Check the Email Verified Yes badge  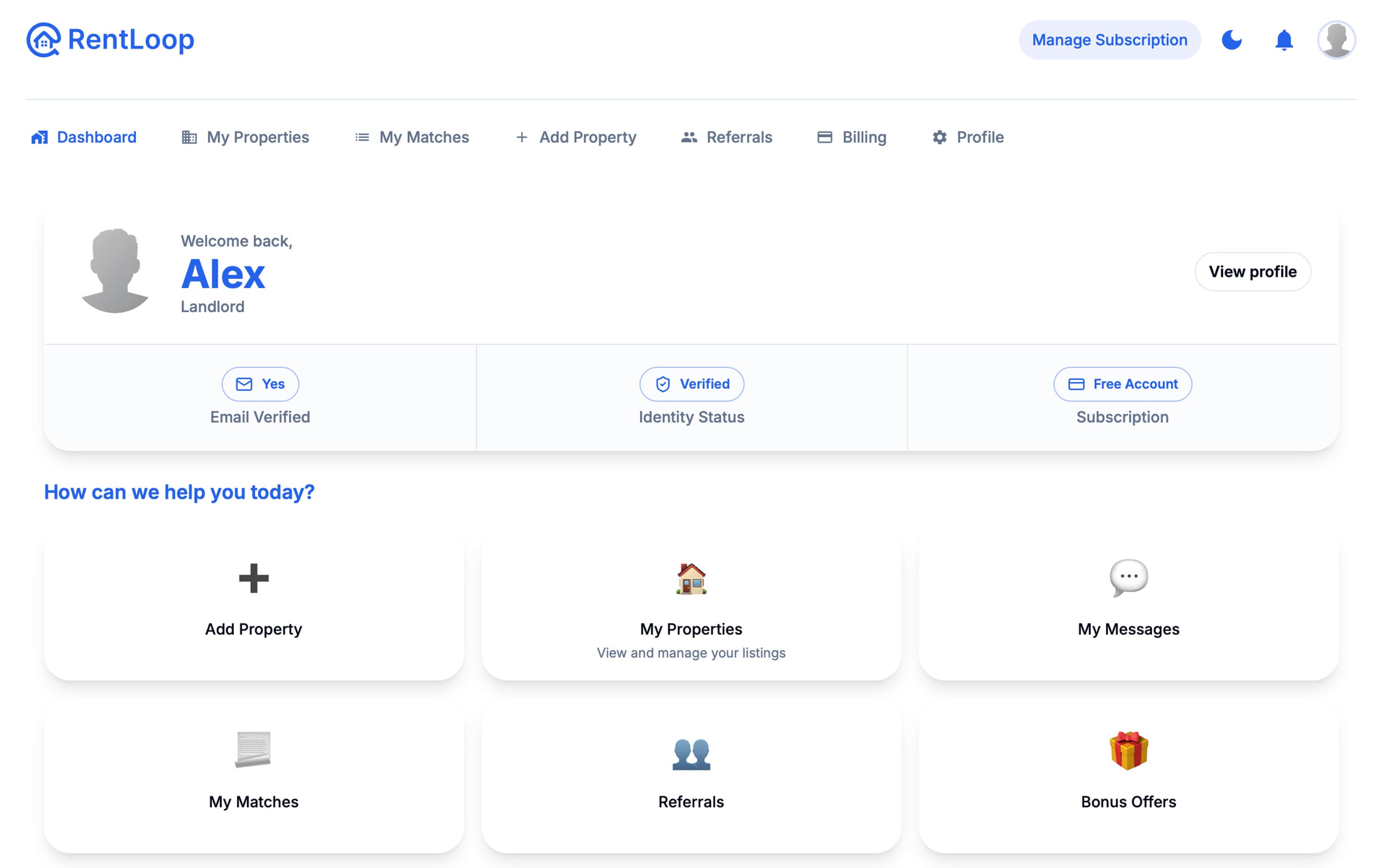click(x=260, y=384)
